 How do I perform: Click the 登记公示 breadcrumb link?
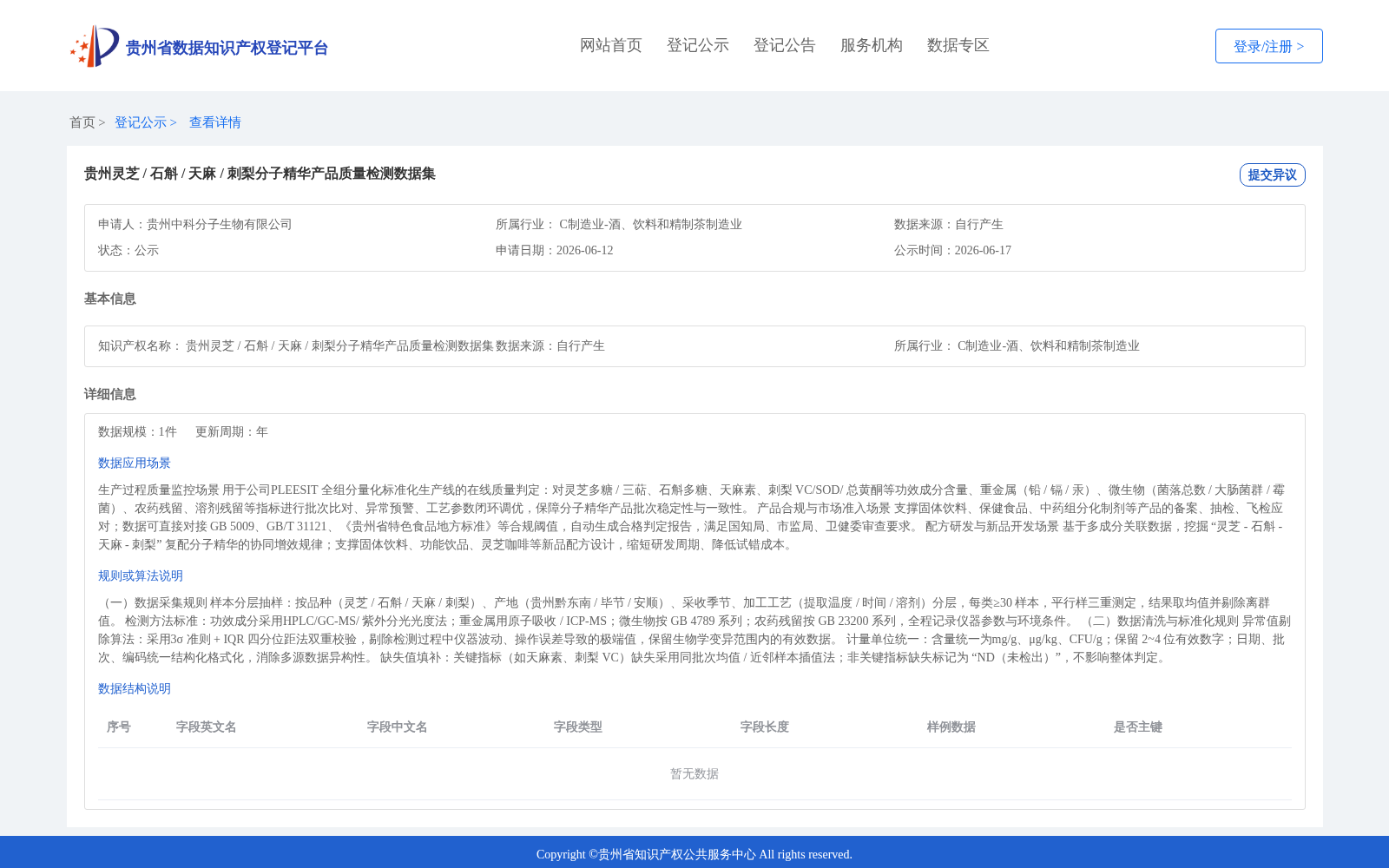tap(141, 122)
